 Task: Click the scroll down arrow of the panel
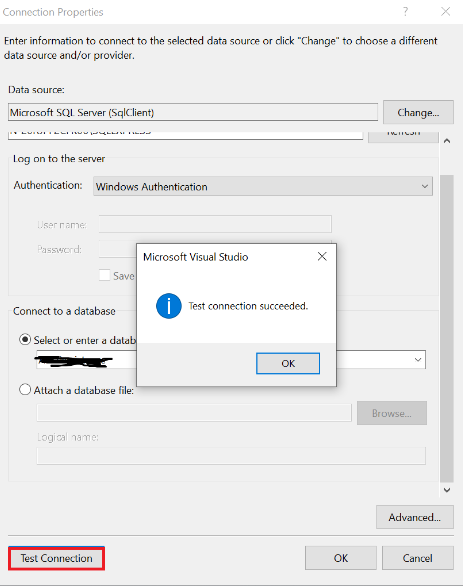[447, 490]
